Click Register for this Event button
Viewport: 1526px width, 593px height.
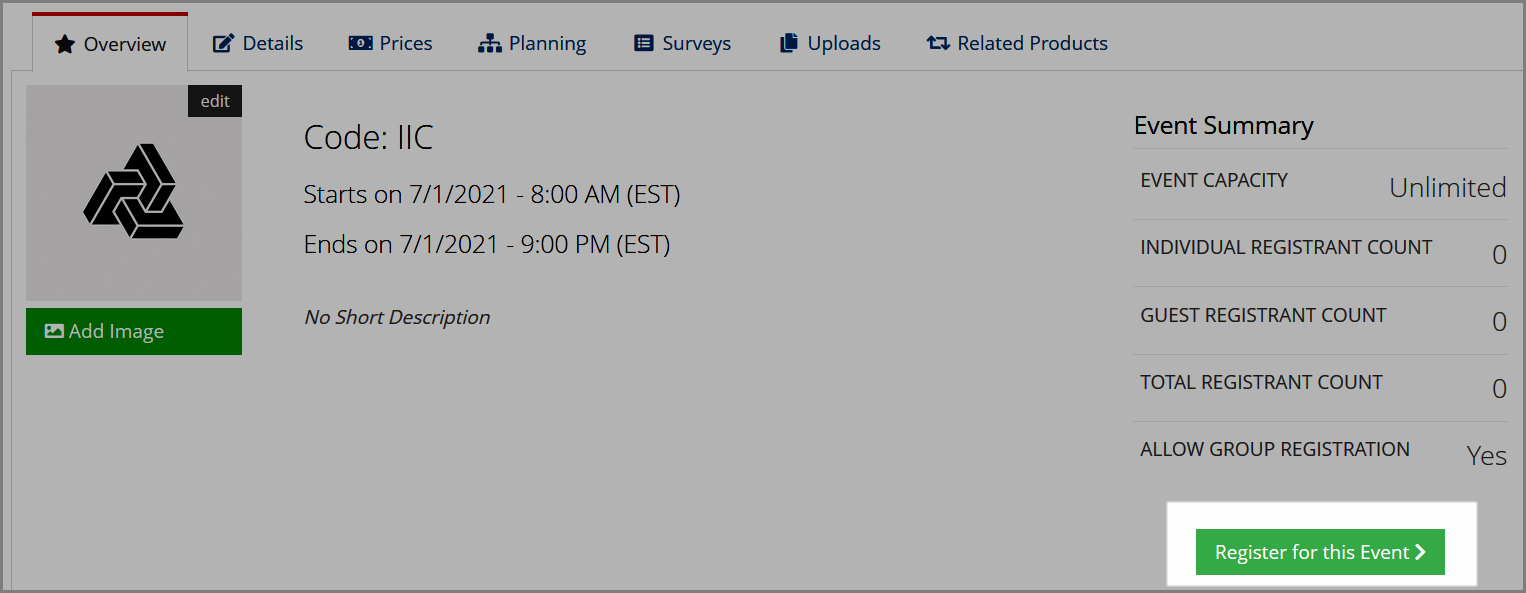click(x=1320, y=552)
